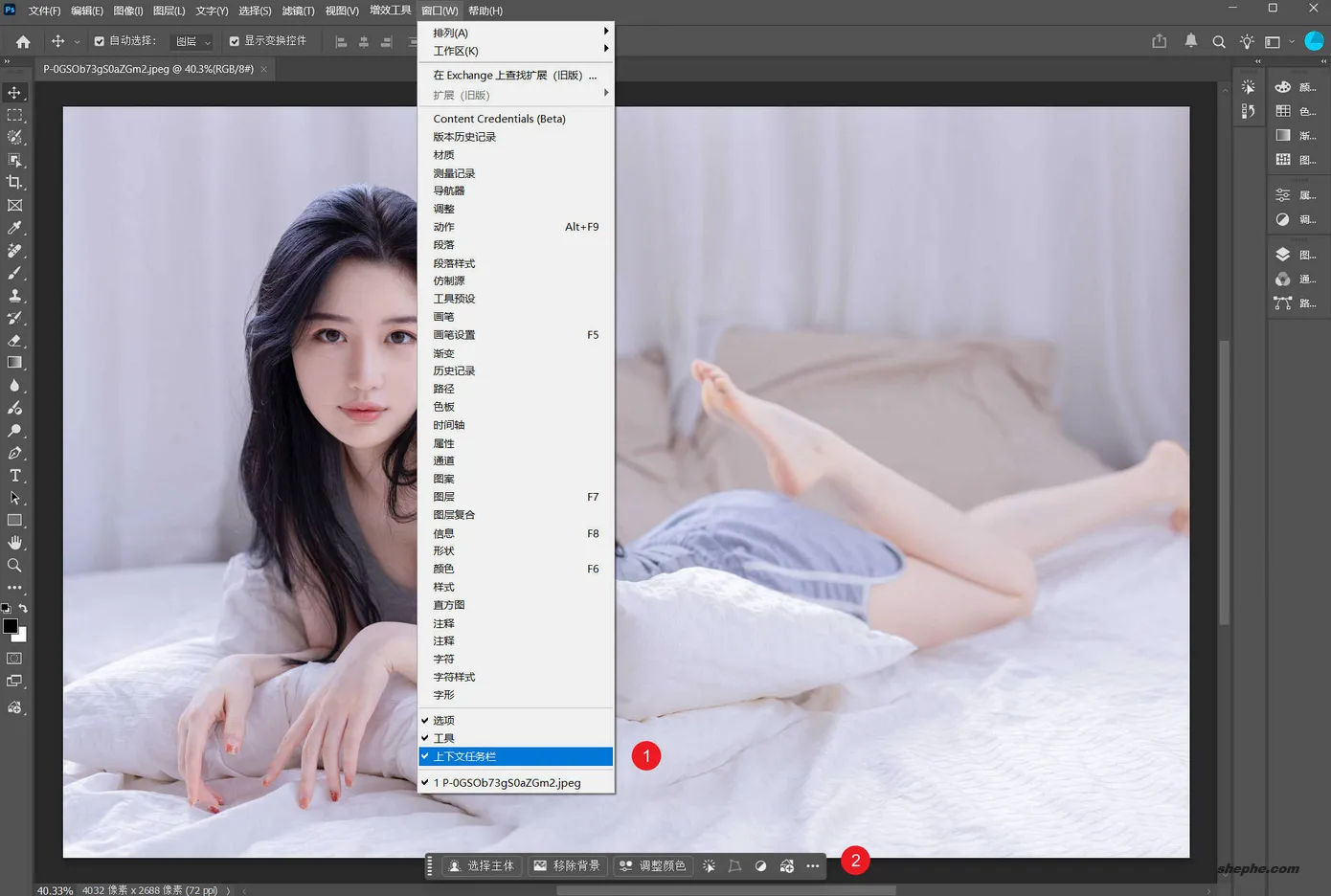This screenshot has width=1331, height=896.
Task: Toggle the 显示变换控件 checkbox
Action: 234,41
